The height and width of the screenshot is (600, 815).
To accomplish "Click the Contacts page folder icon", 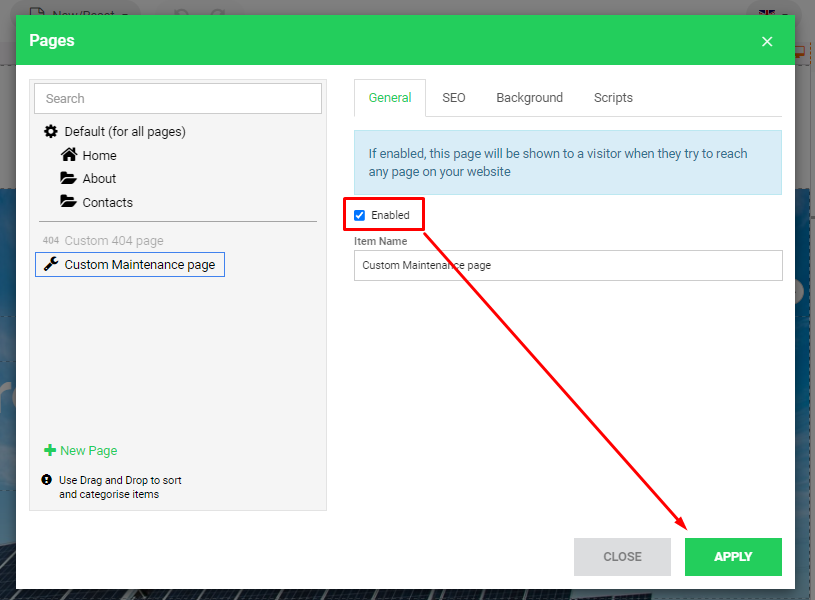I will click(68, 202).
